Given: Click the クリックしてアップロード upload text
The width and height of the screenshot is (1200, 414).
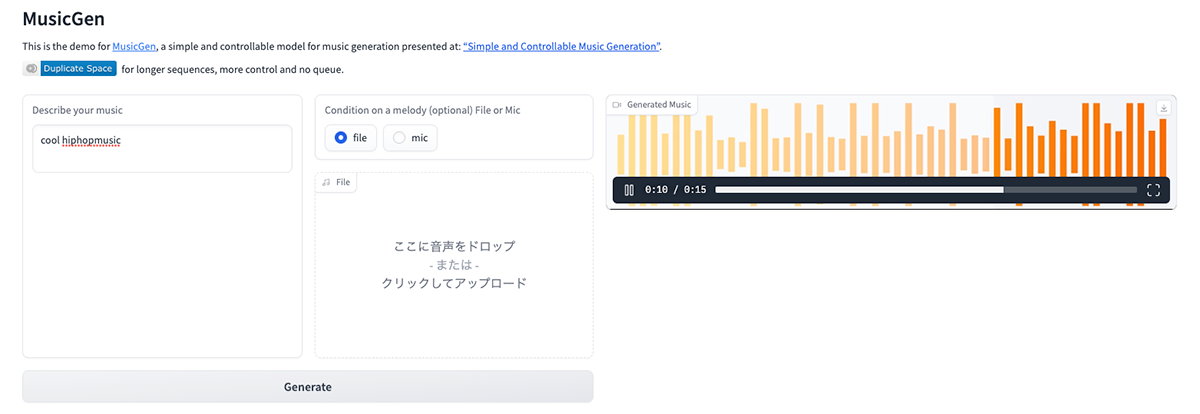Looking at the screenshot, I should coord(454,283).
